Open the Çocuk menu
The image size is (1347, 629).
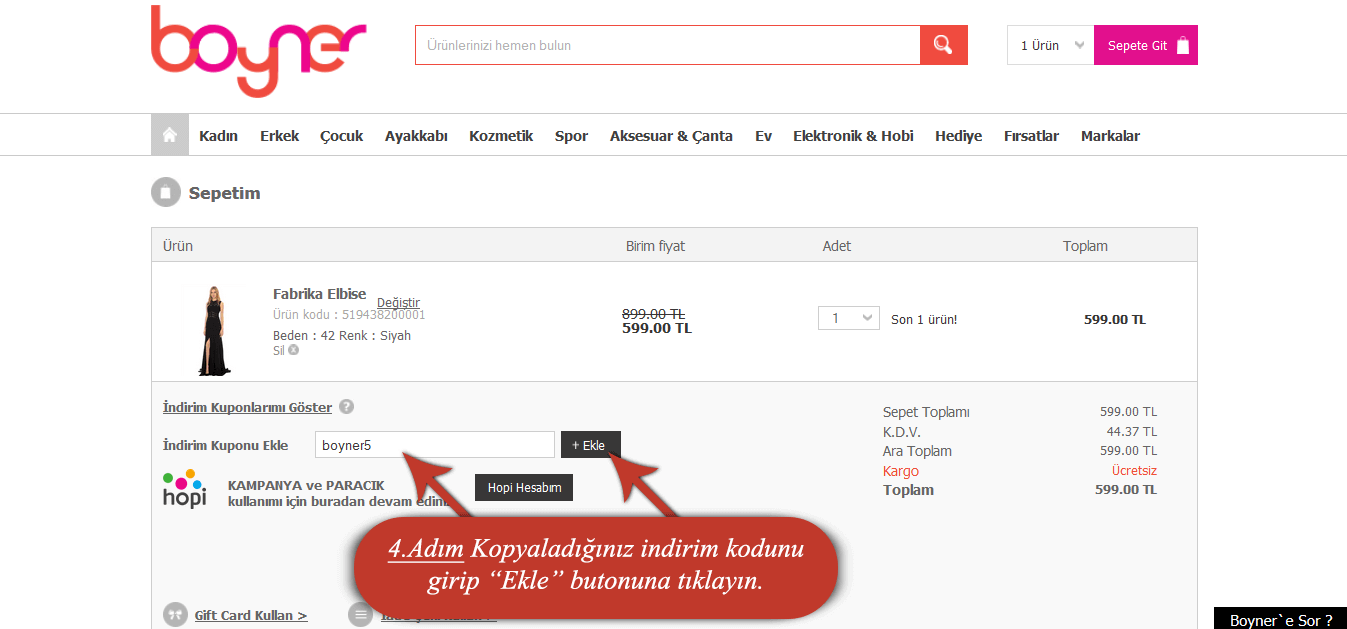[341, 136]
